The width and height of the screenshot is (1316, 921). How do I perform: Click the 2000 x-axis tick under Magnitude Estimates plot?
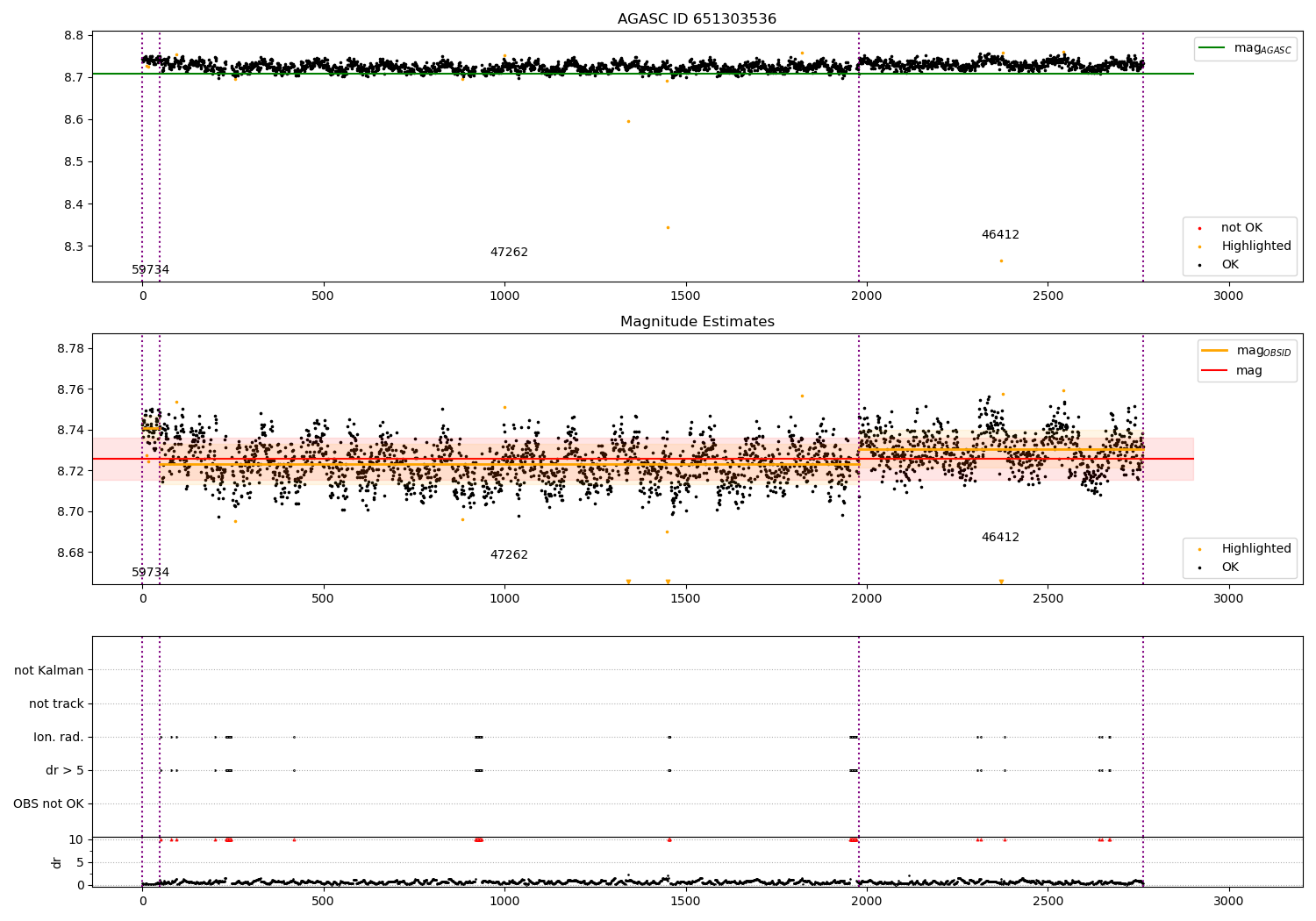pos(867,599)
